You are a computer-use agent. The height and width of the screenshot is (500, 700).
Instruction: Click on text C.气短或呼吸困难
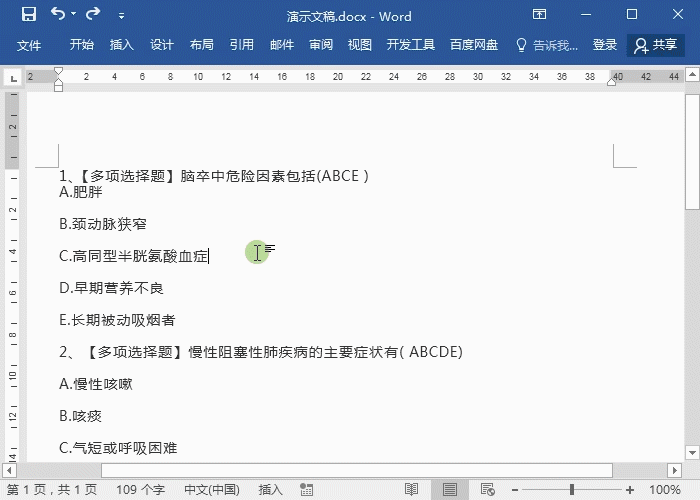[x=118, y=448]
